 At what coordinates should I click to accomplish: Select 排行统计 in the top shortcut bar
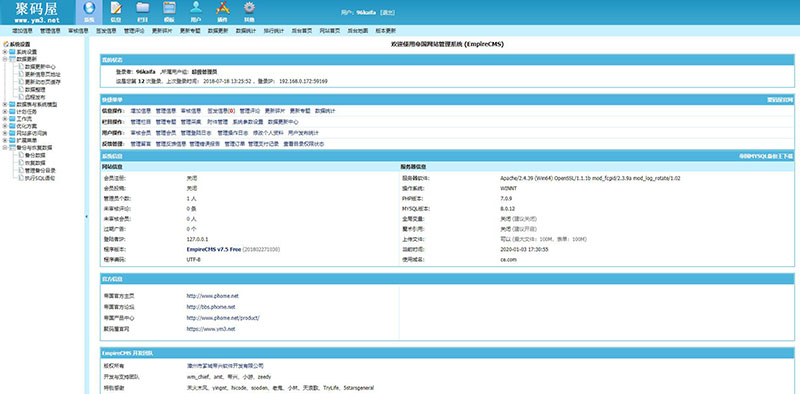click(273, 31)
